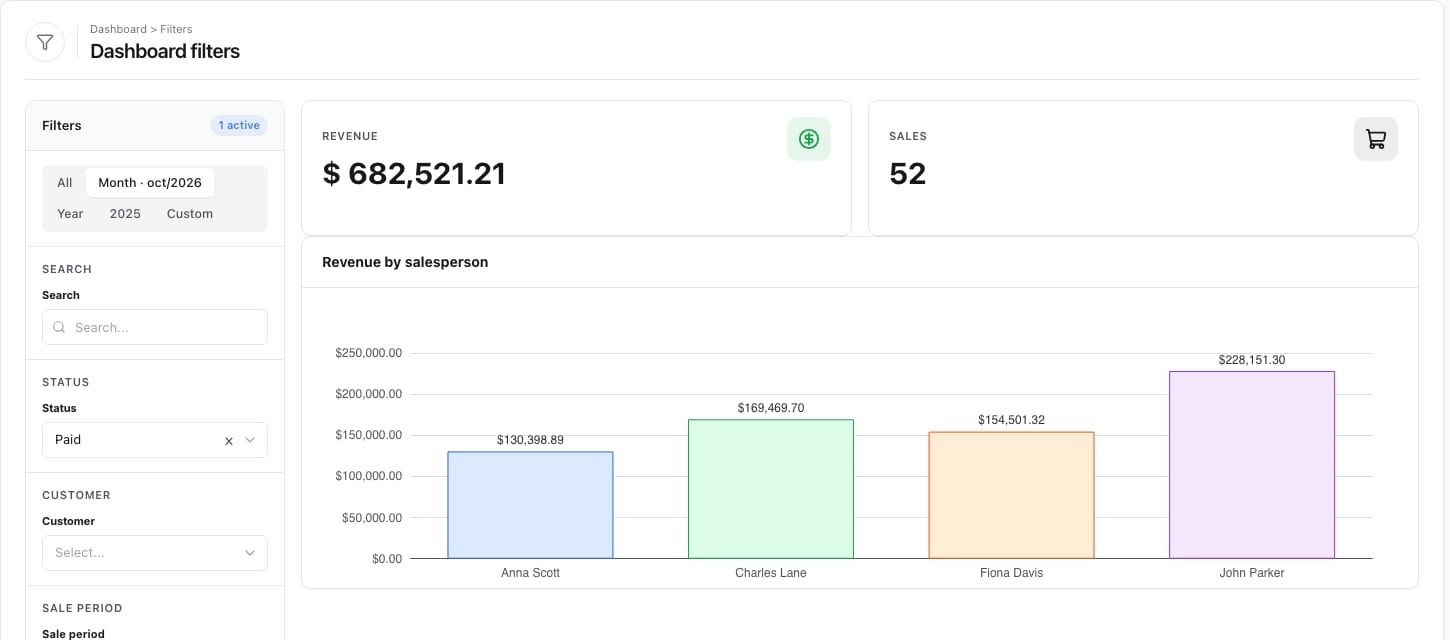Click the shopping cart sales icon
This screenshot has width=1450, height=640.
pyautogui.click(x=1376, y=139)
